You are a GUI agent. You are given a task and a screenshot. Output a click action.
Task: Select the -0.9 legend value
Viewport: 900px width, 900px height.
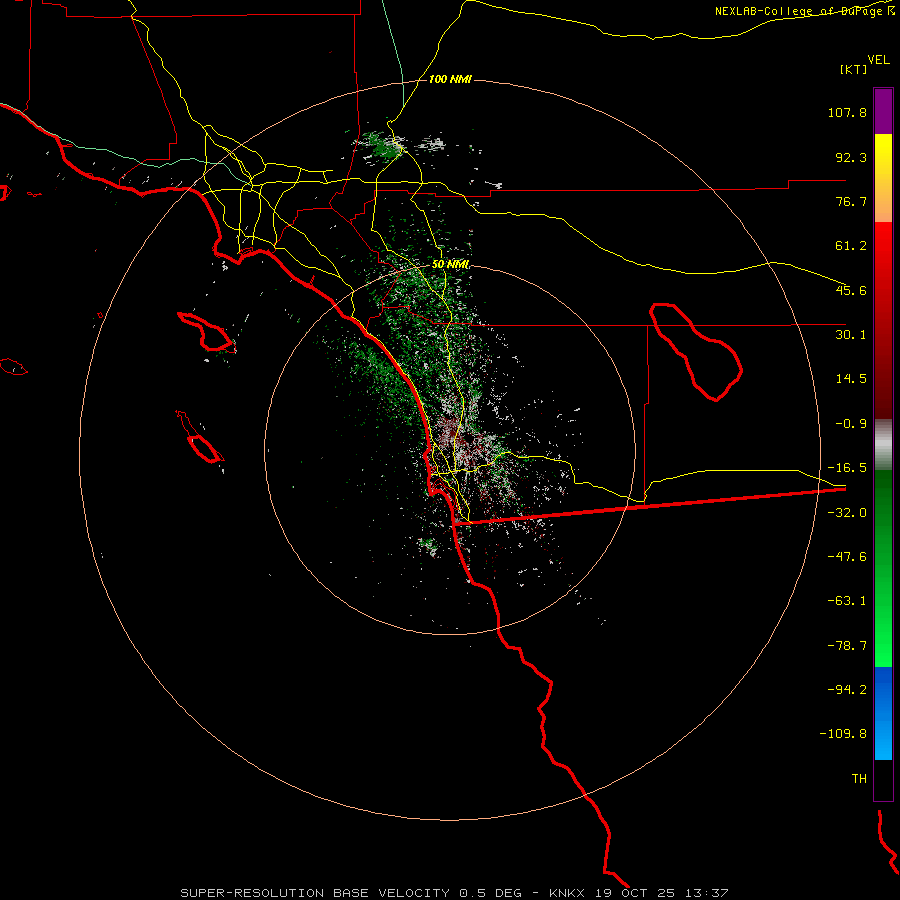(851, 424)
